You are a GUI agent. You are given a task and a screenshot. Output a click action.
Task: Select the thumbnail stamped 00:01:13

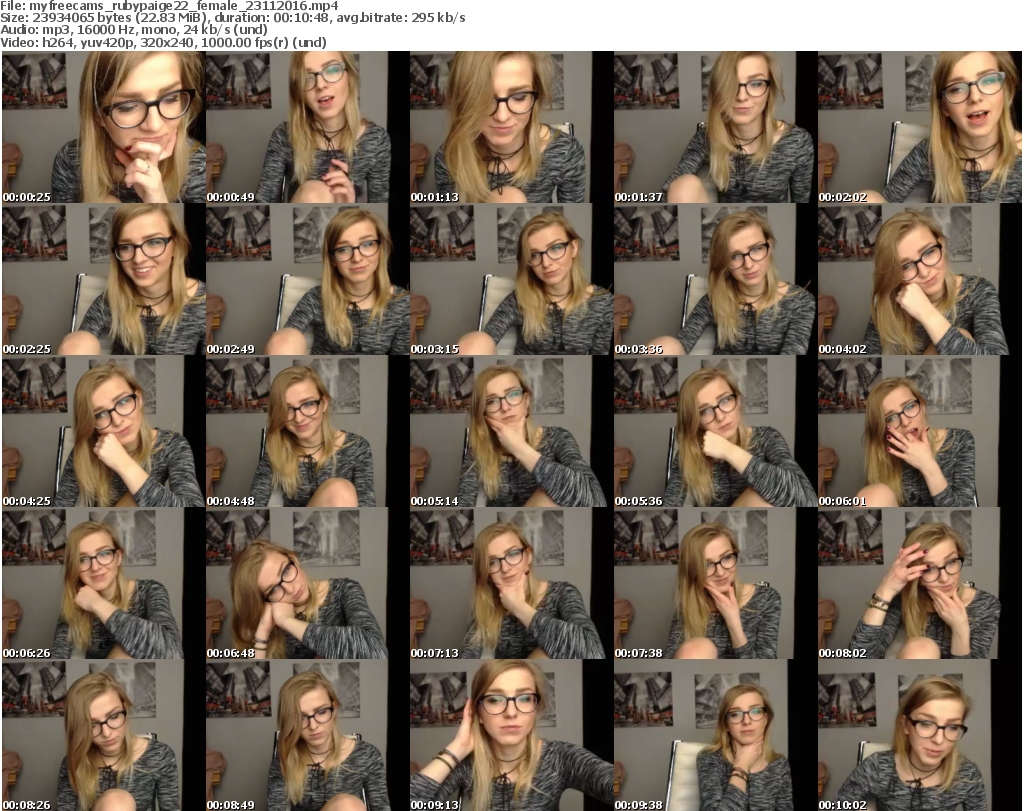coord(511,127)
